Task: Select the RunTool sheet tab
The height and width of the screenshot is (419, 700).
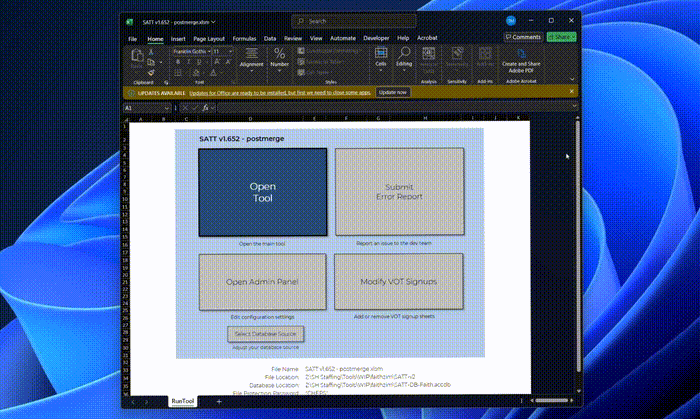Action: (x=183, y=401)
